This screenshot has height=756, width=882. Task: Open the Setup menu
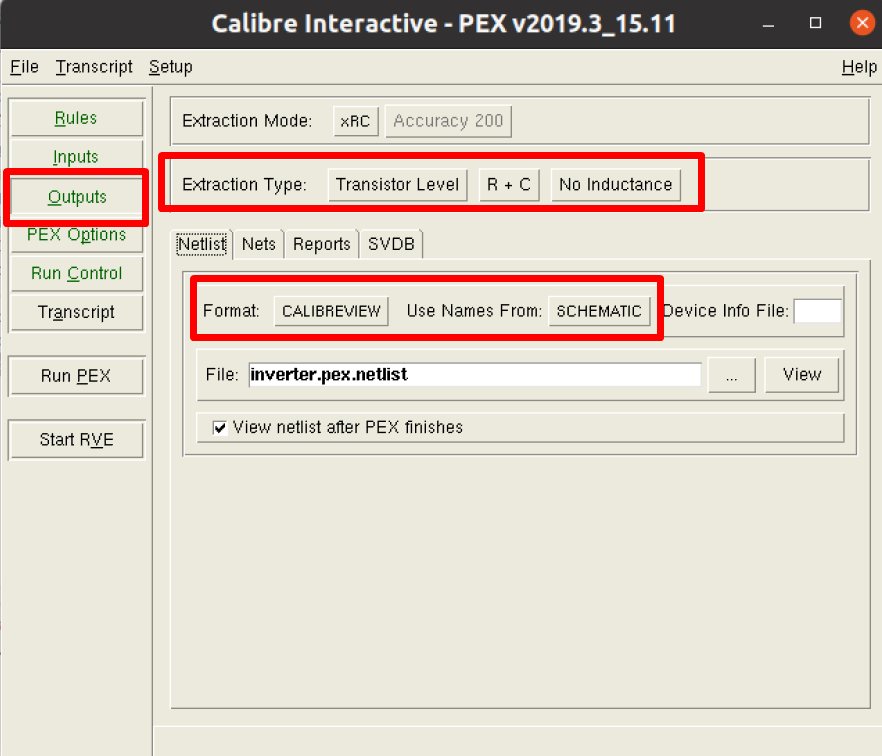point(170,66)
